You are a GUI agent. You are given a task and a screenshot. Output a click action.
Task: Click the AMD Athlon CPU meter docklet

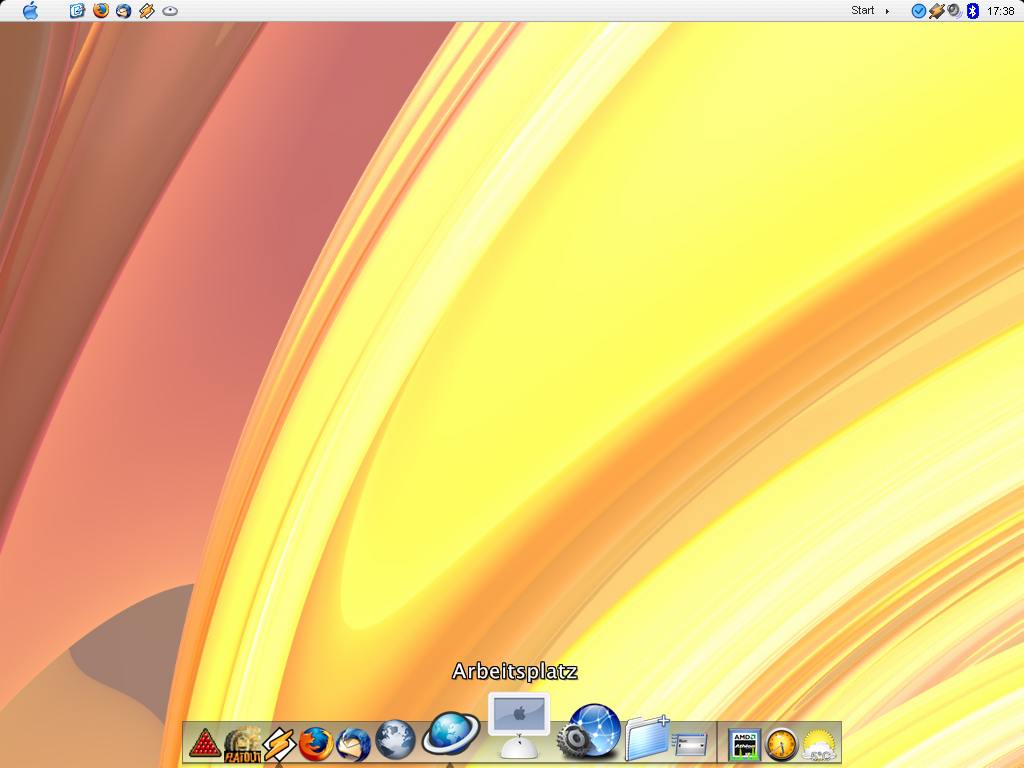(744, 745)
